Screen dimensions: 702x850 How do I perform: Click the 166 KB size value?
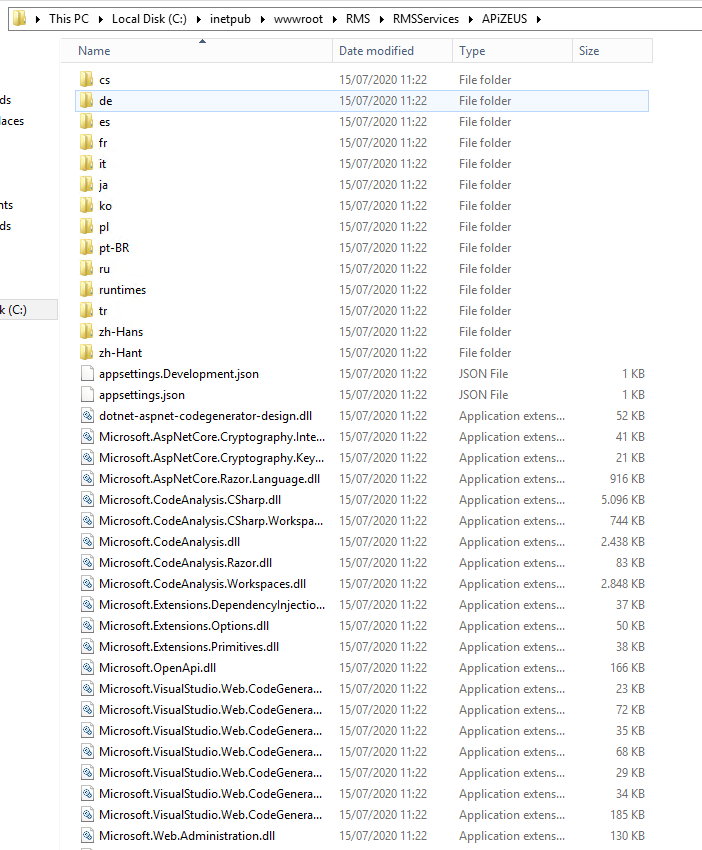point(627,668)
